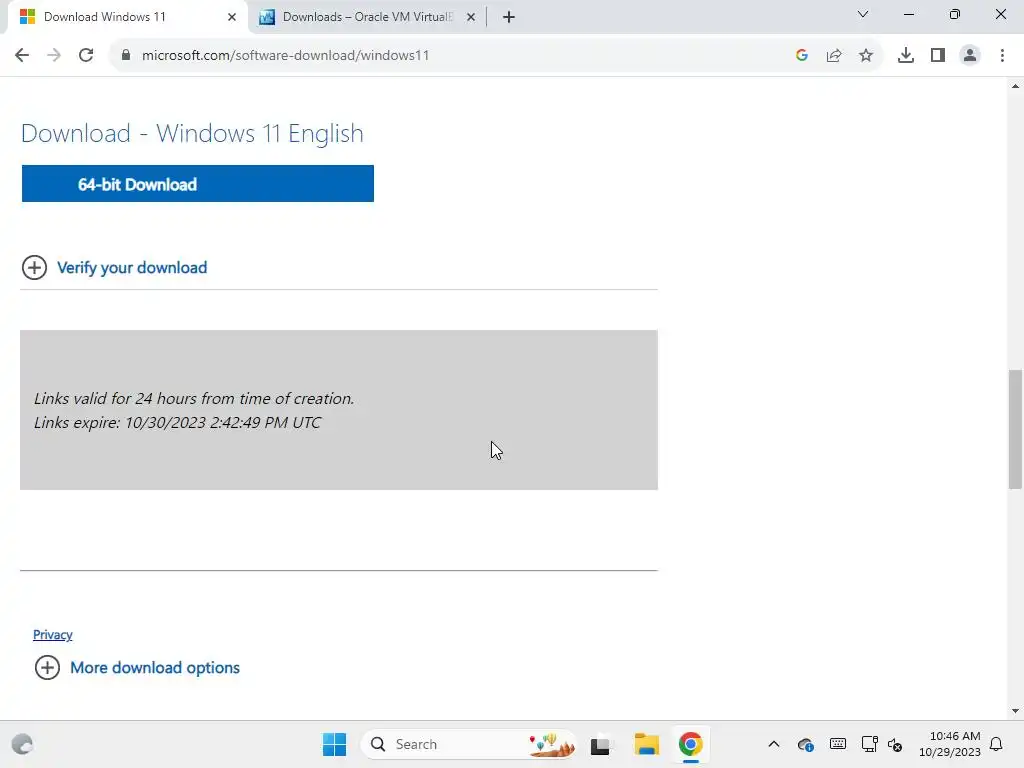
Task: Open the Chrome profile avatar menu
Action: (970, 56)
